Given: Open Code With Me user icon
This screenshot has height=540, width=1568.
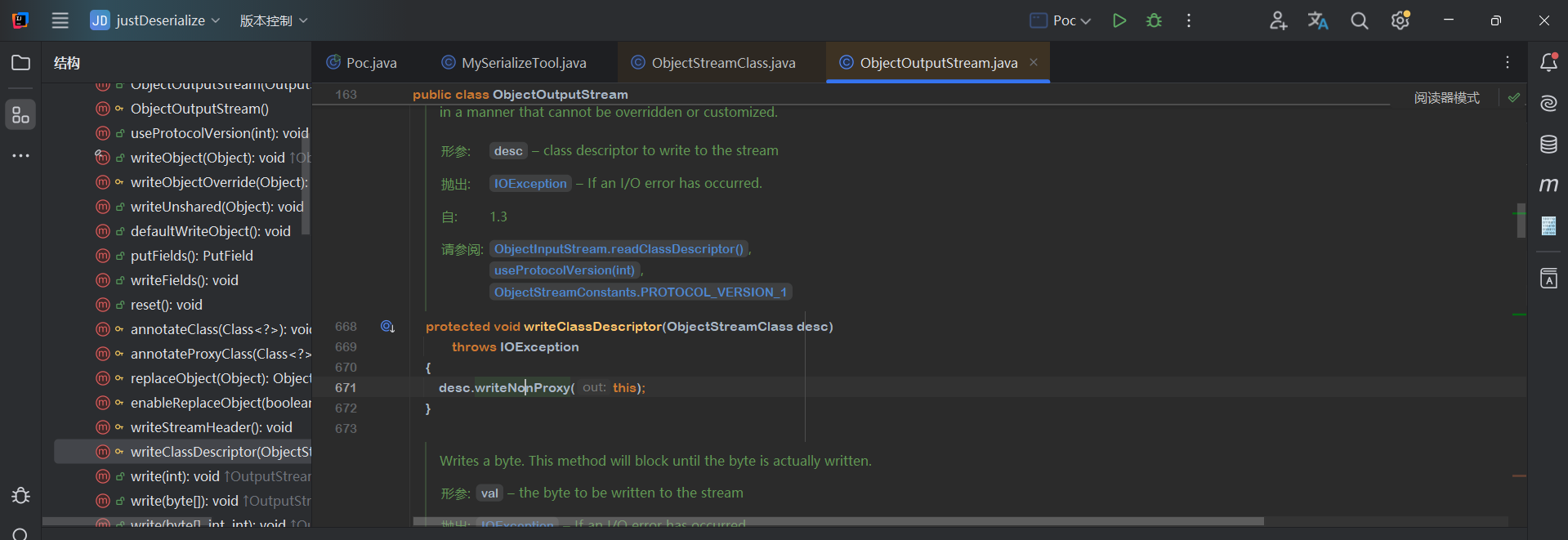Looking at the screenshot, I should coord(1278,20).
